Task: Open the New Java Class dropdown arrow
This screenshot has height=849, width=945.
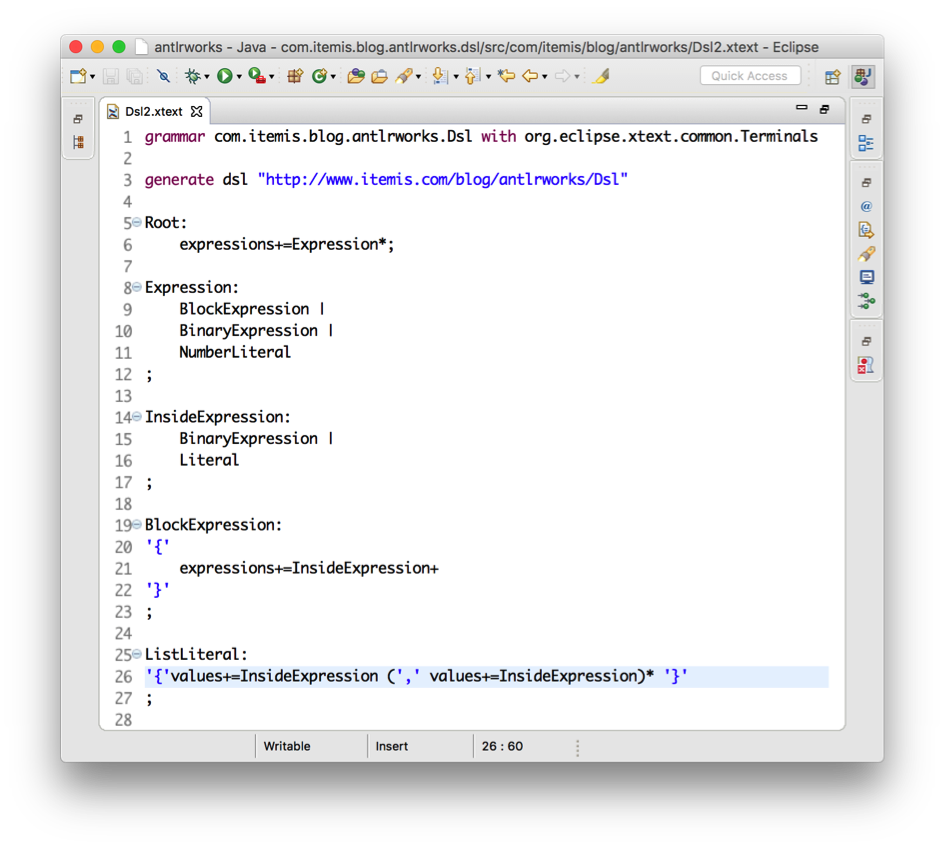Action: (333, 77)
